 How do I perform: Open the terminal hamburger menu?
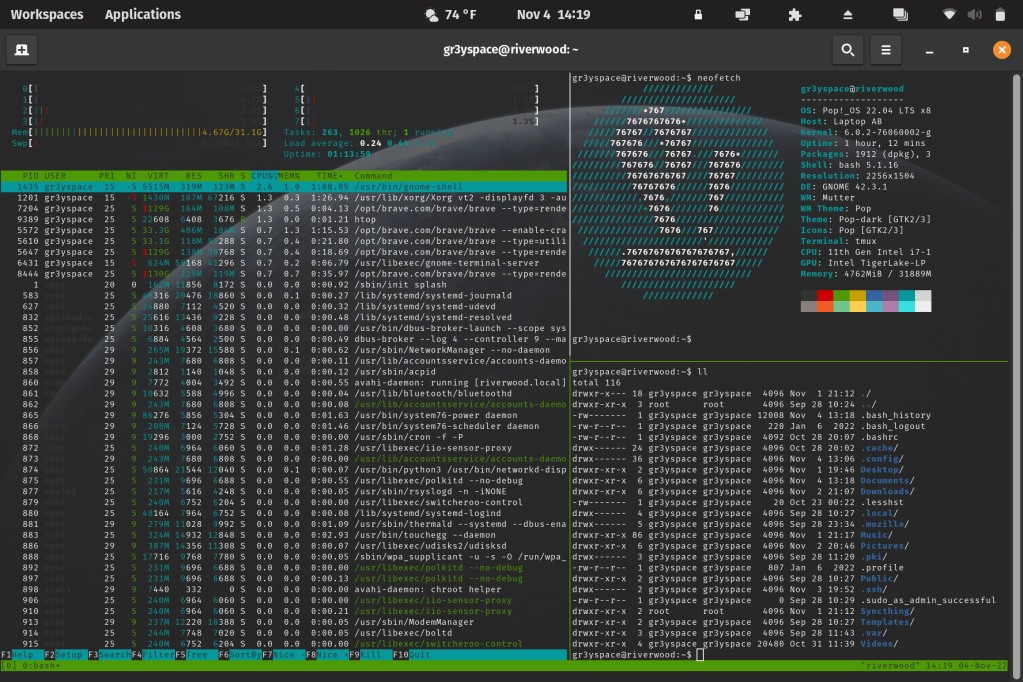(885, 50)
